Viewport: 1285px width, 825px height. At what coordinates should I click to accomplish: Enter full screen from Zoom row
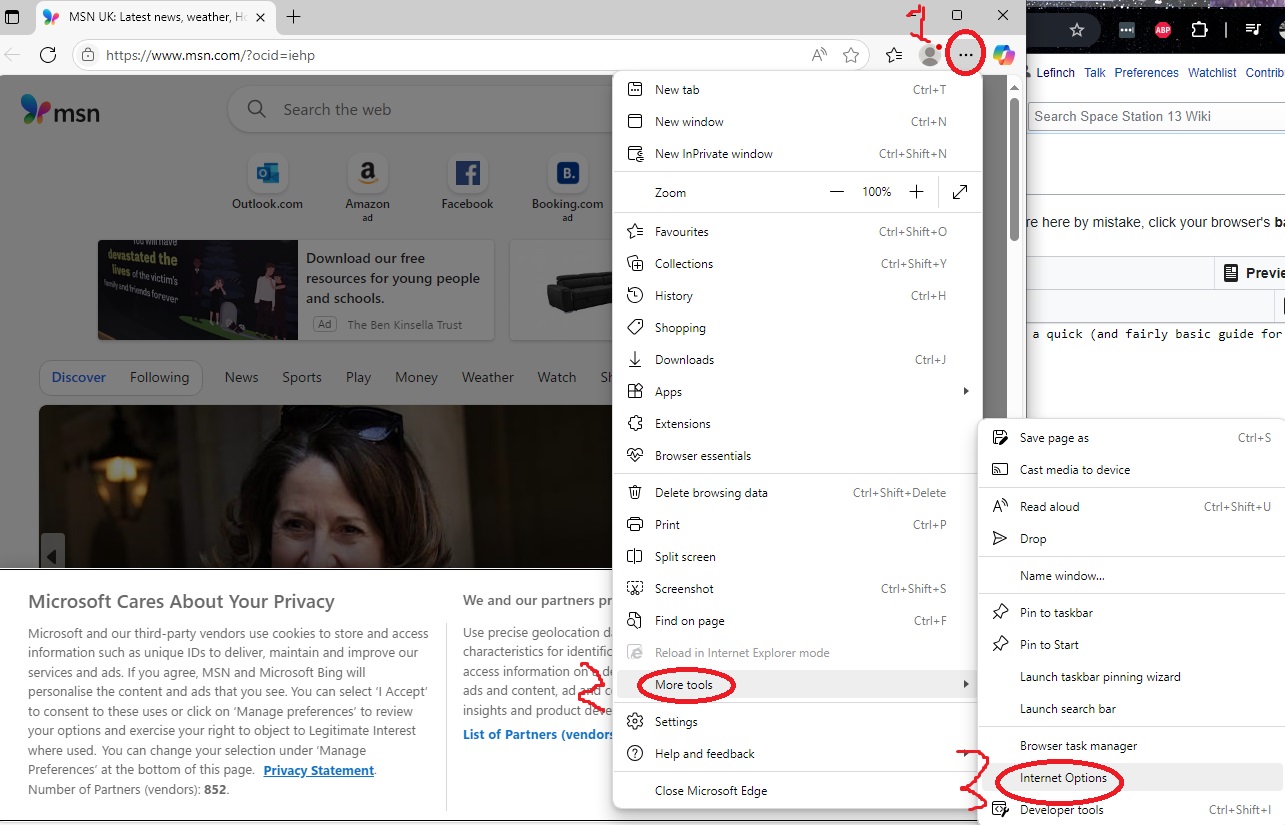point(960,192)
